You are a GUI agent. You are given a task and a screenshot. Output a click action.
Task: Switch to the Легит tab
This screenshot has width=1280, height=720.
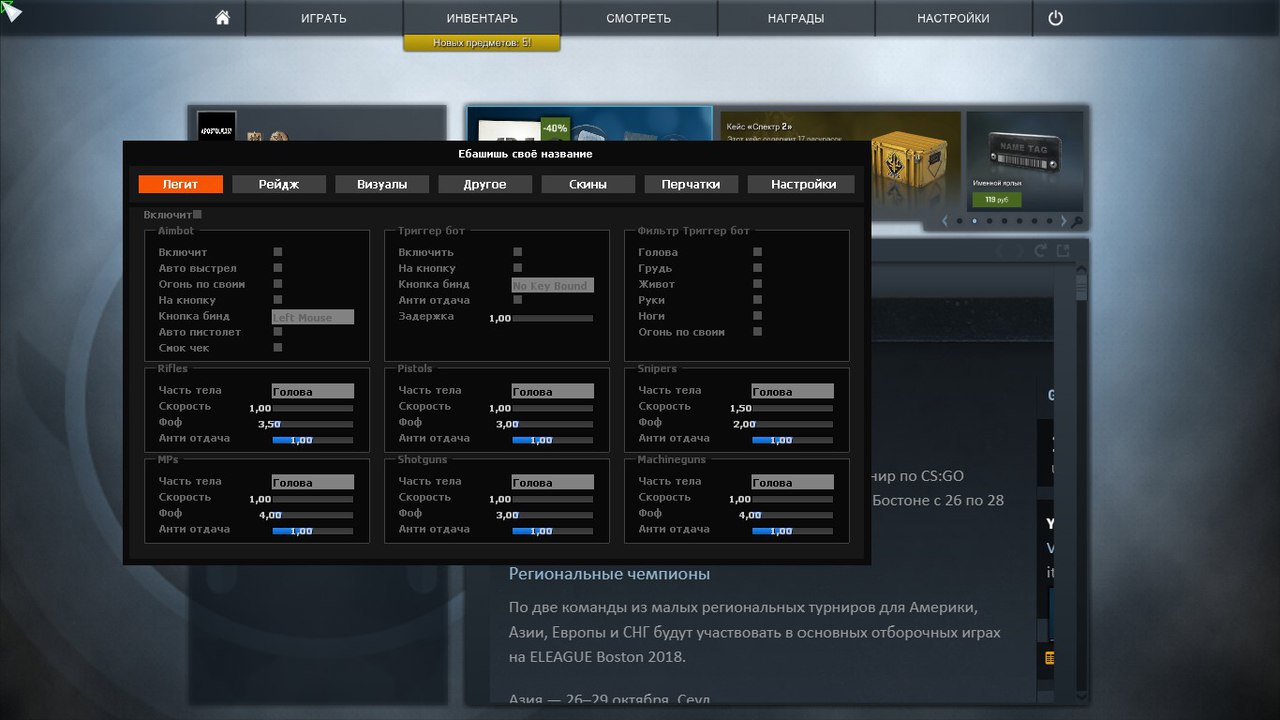coord(181,184)
